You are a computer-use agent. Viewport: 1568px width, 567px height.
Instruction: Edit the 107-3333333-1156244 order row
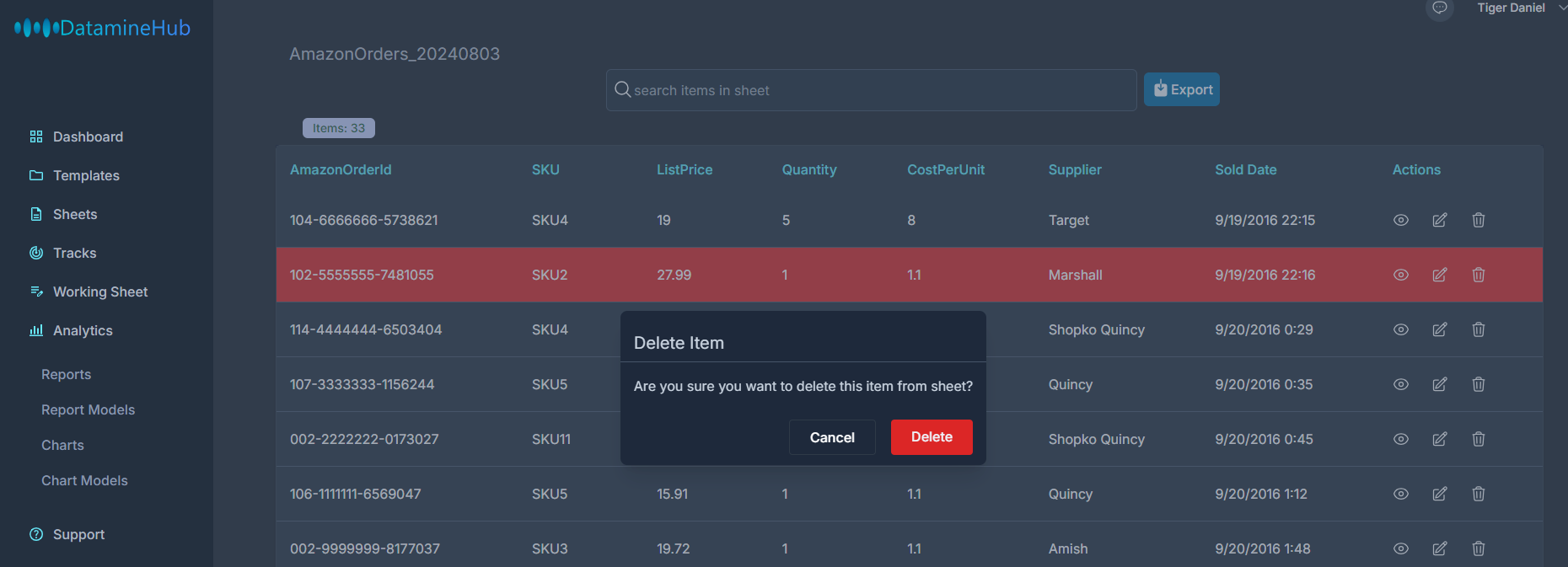[1440, 384]
